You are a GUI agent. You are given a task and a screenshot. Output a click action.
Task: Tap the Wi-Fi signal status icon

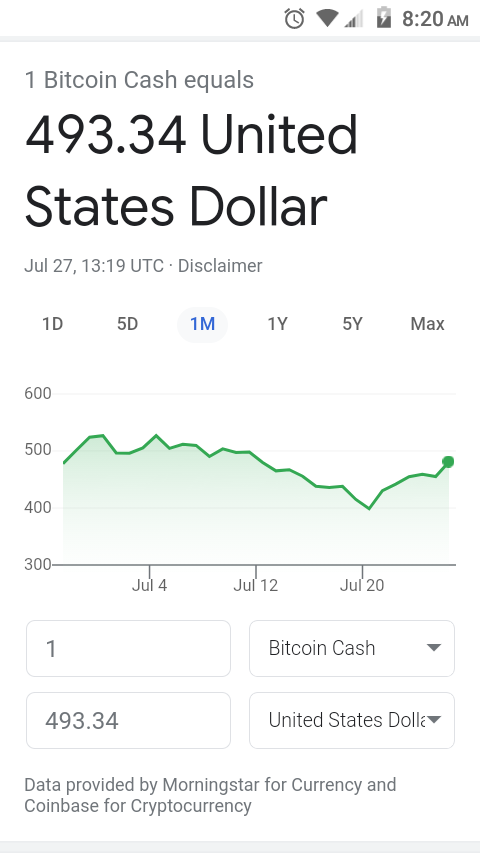(x=327, y=19)
